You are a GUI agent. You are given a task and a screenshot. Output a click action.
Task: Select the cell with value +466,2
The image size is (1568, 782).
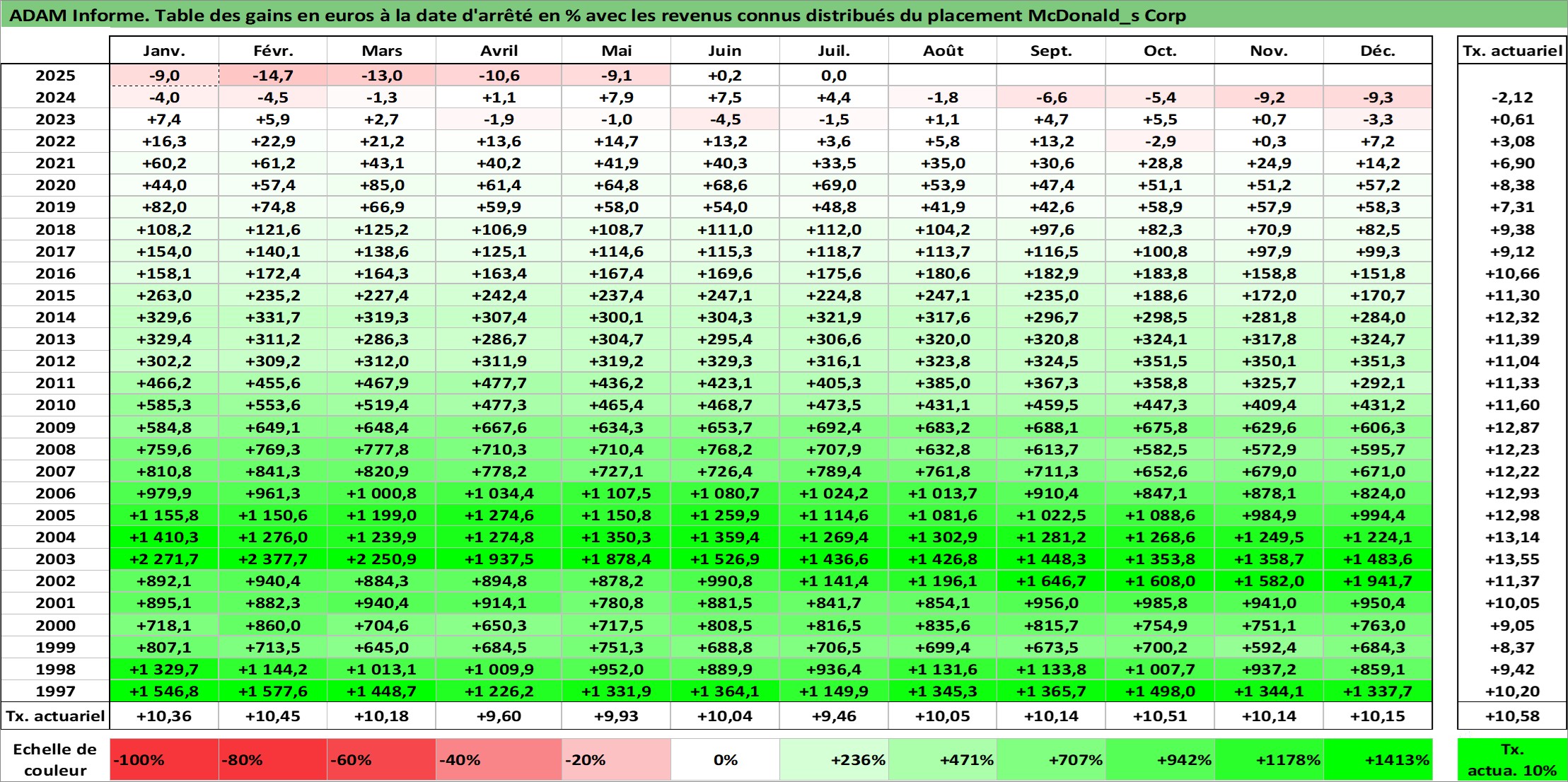[164, 383]
